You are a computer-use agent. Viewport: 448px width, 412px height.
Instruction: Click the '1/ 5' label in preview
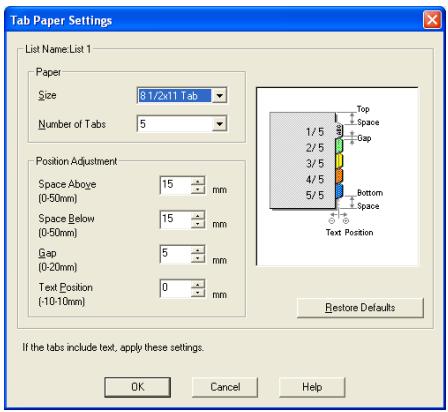[x=315, y=132]
